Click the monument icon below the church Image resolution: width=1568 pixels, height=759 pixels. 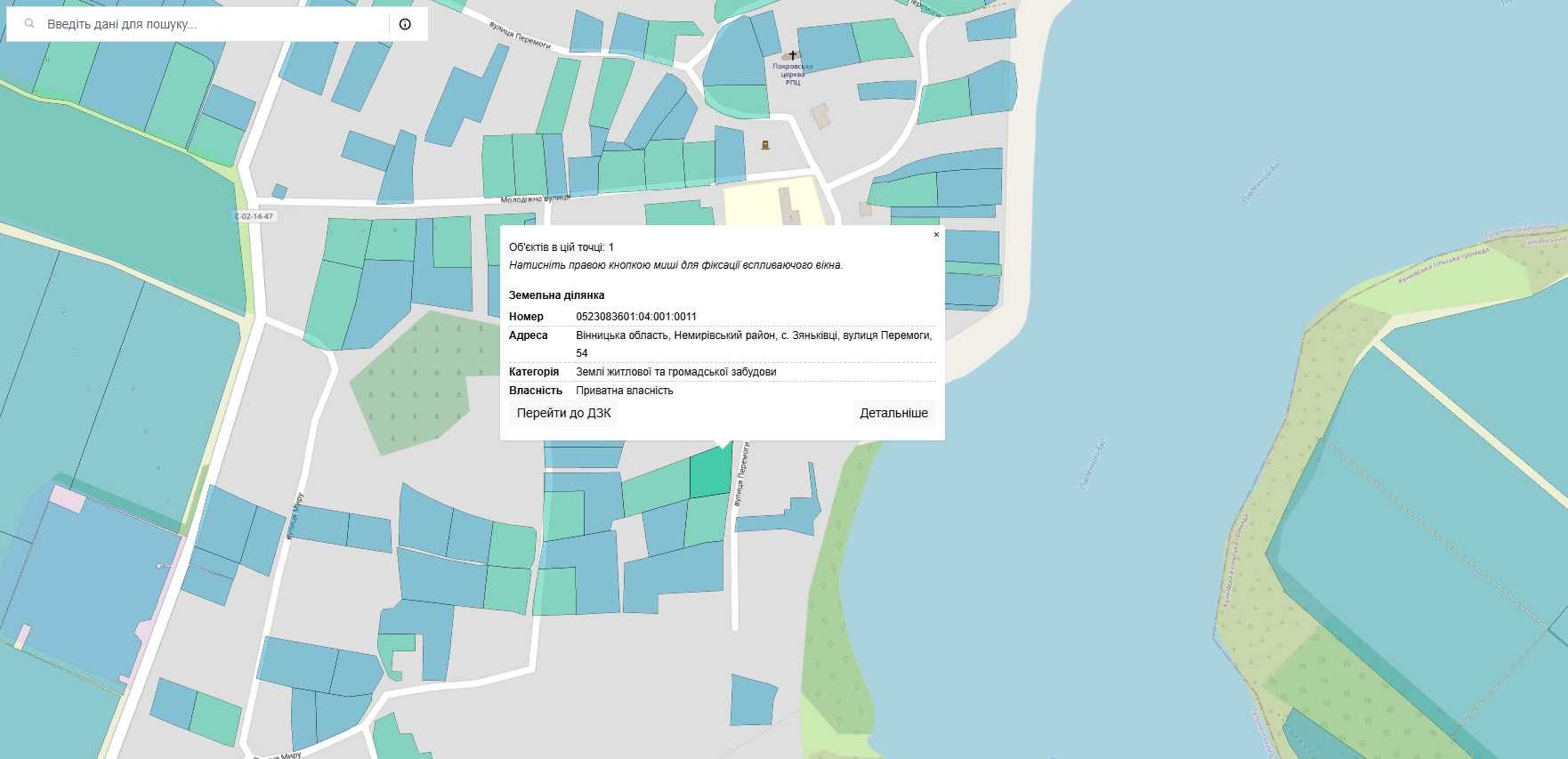[765, 144]
